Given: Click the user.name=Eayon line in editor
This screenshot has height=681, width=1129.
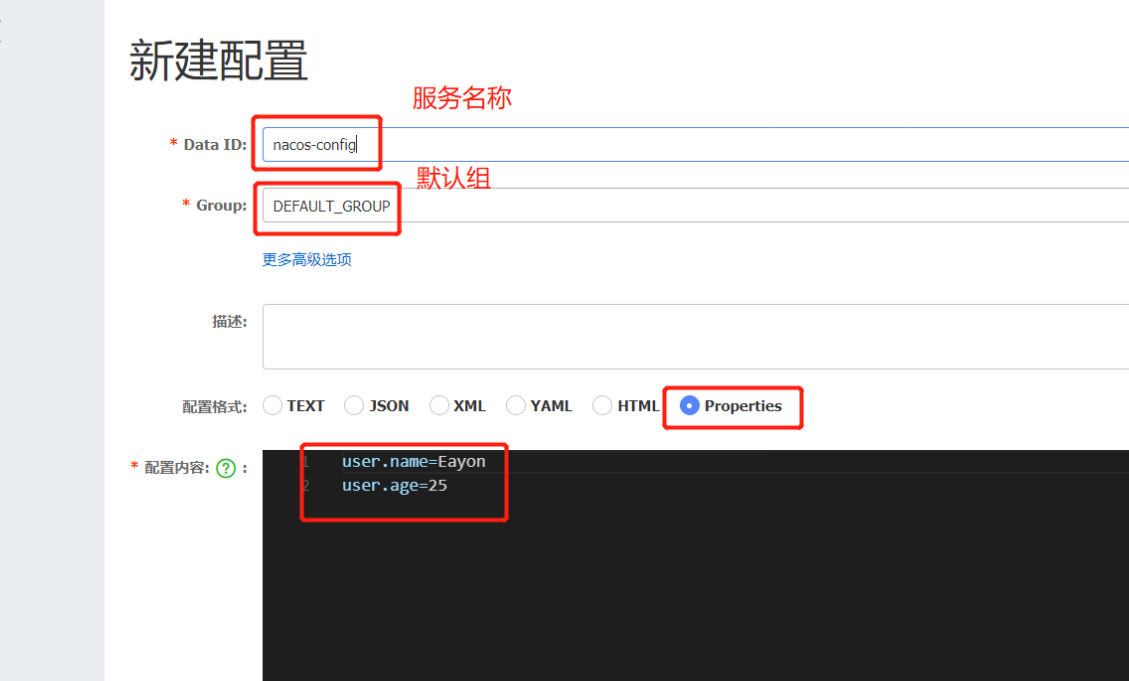Looking at the screenshot, I should coord(413,461).
